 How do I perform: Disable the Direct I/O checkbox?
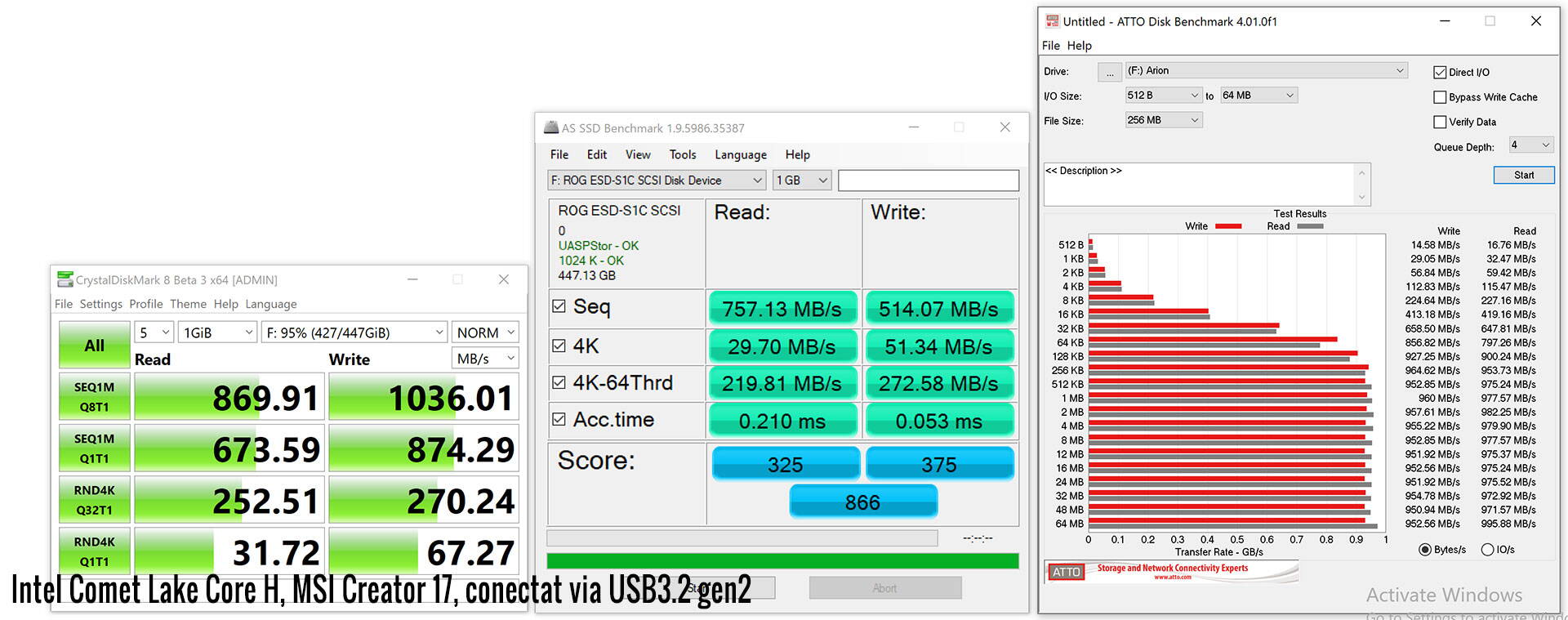point(1440,73)
